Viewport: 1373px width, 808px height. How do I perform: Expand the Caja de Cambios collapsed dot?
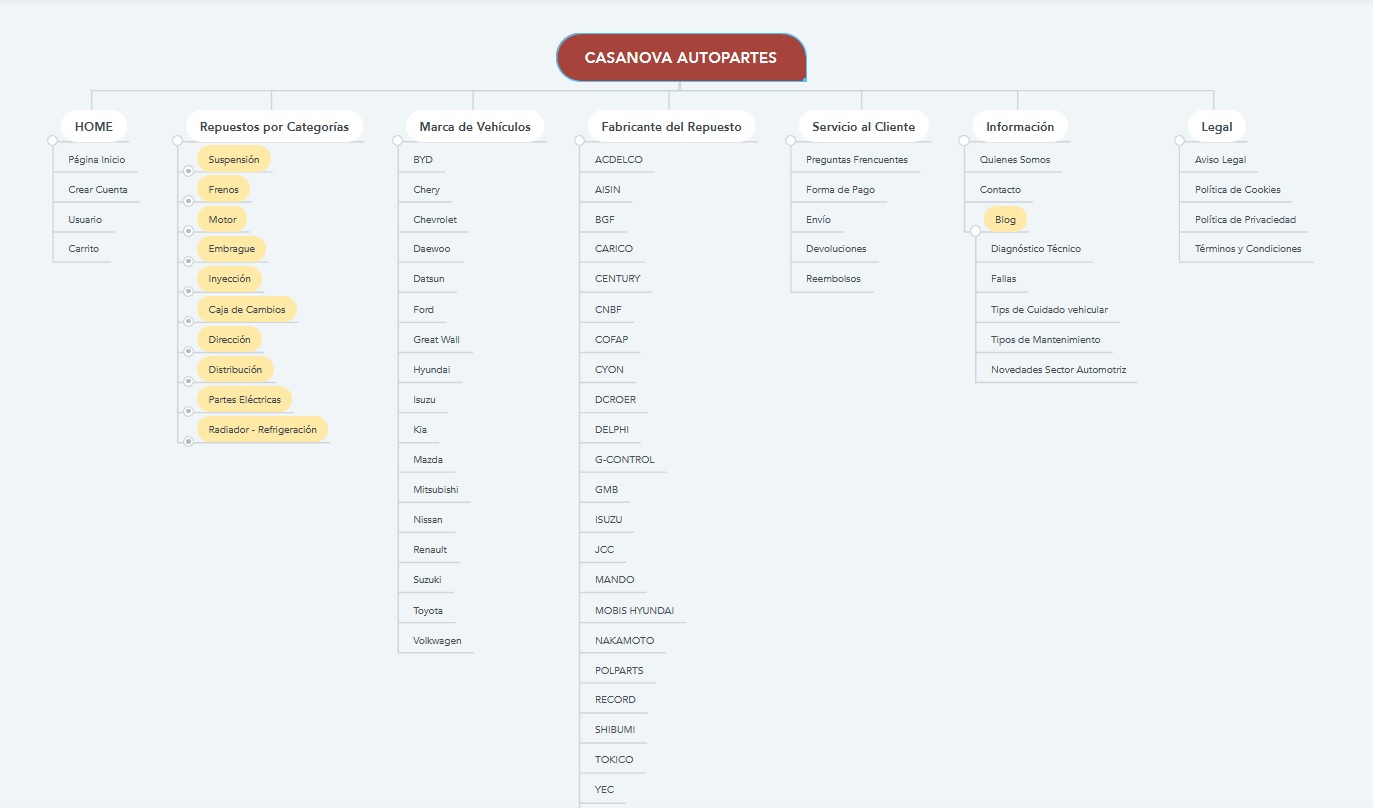pos(188,321)
